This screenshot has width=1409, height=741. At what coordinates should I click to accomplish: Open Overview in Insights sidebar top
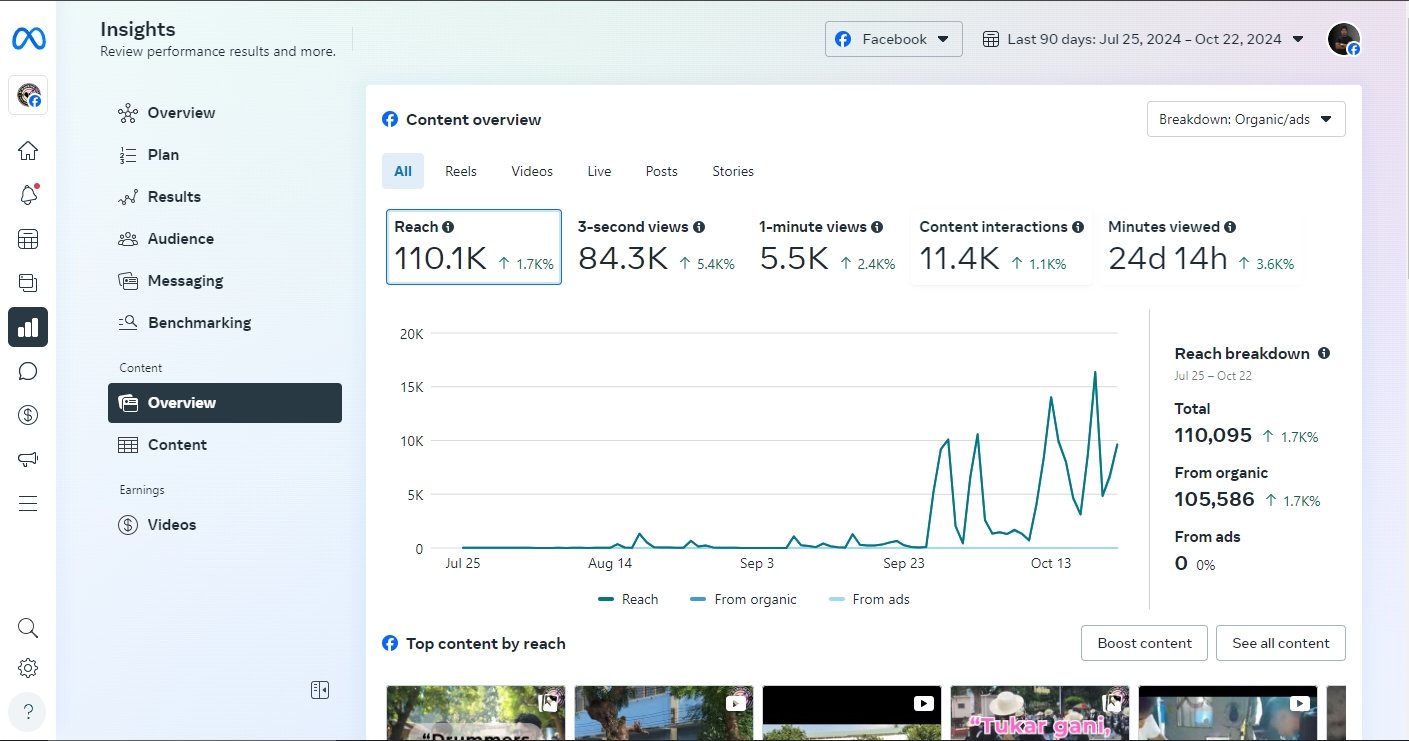(x=225, y=113)
